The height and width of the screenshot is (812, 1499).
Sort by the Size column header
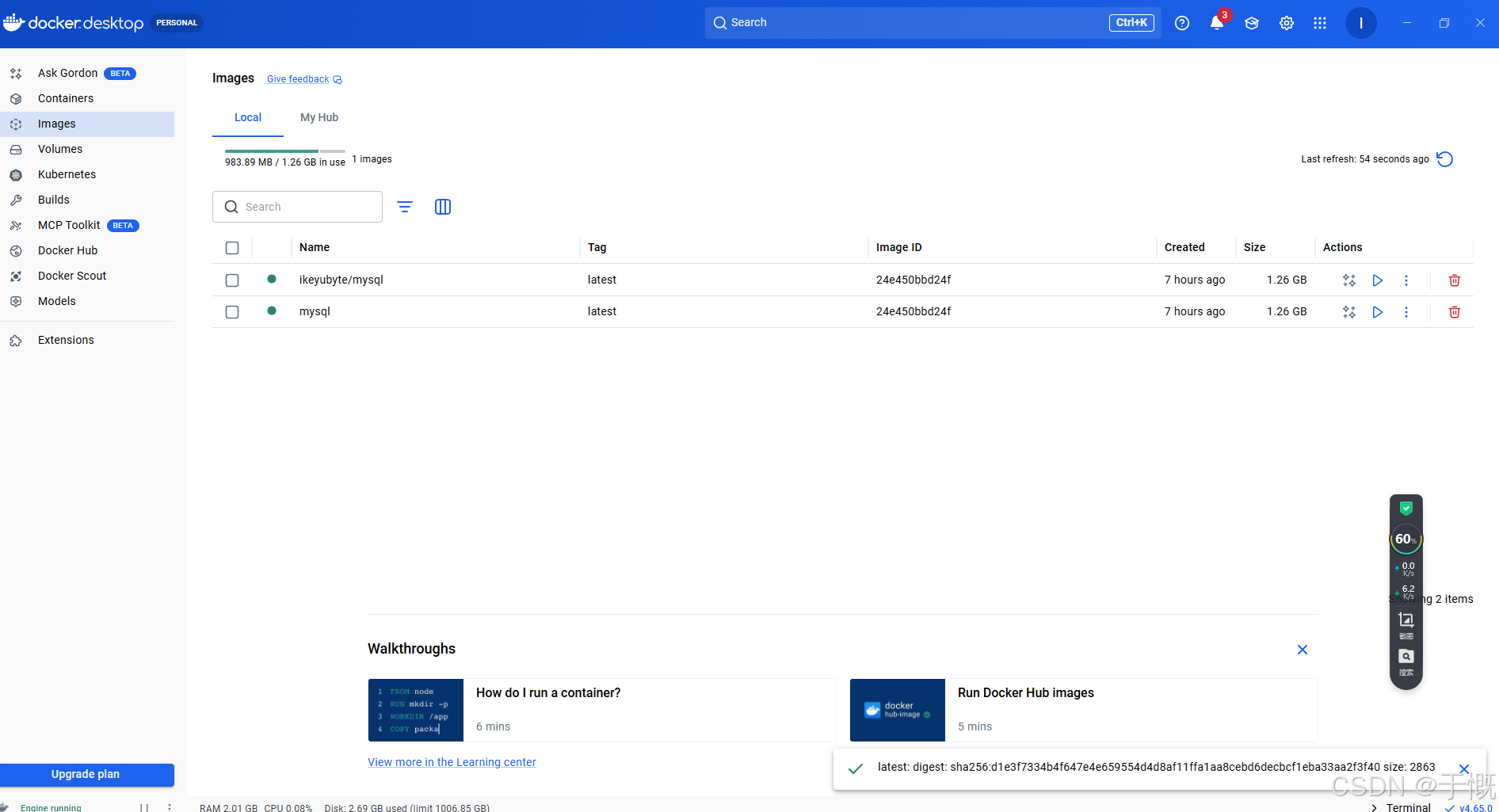1254,247
